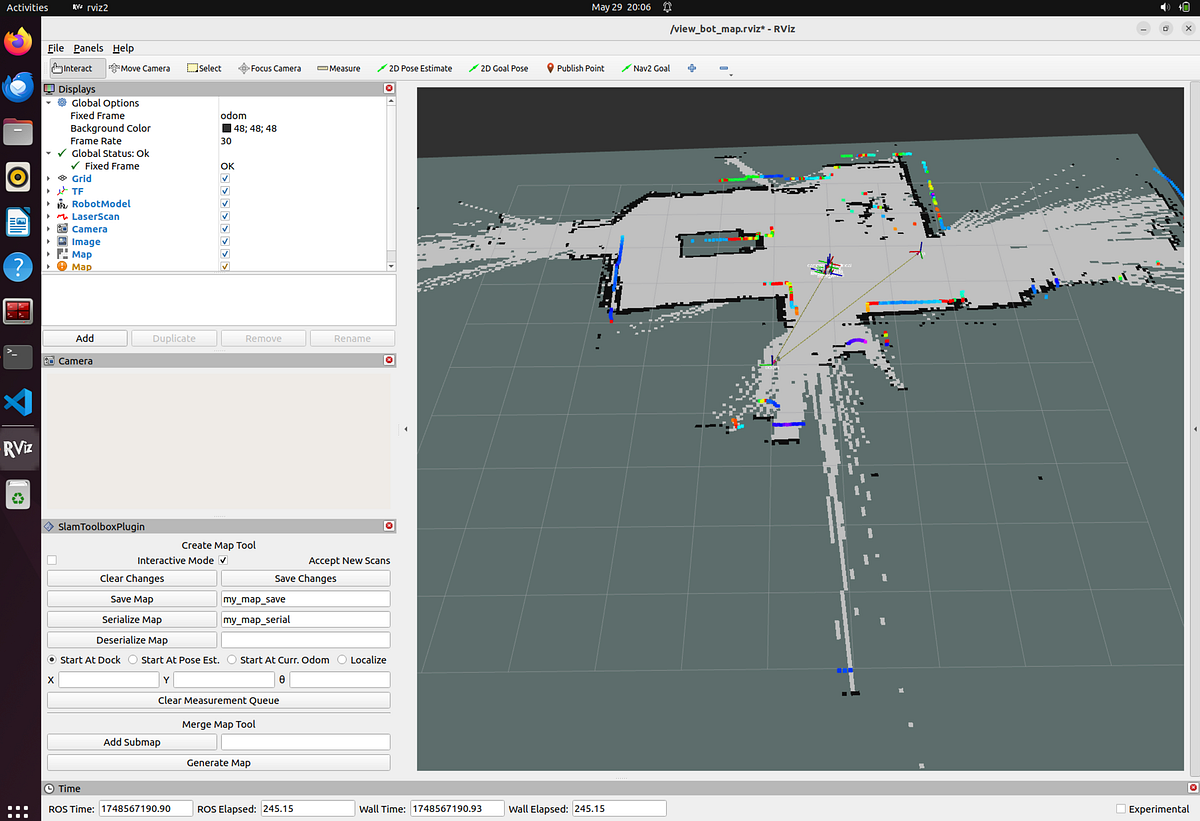Screen dimensions: 1200x821
Task: Activate the Move Camera tool
Action: pos(140,68)
